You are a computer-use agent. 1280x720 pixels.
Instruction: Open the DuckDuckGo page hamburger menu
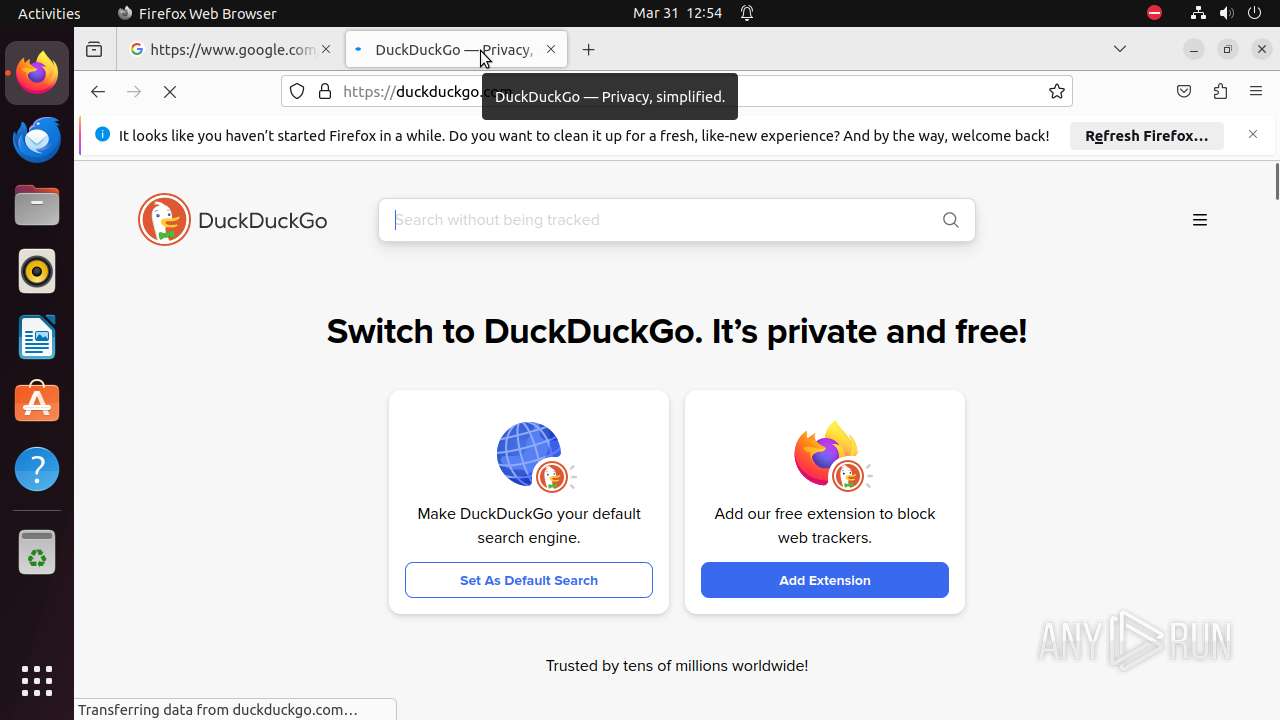coord(1200,220)
